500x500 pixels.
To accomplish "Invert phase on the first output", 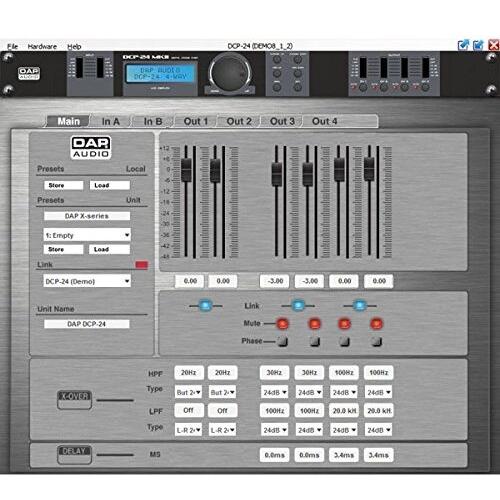I will pyautogui.click(x=283, y=341).
